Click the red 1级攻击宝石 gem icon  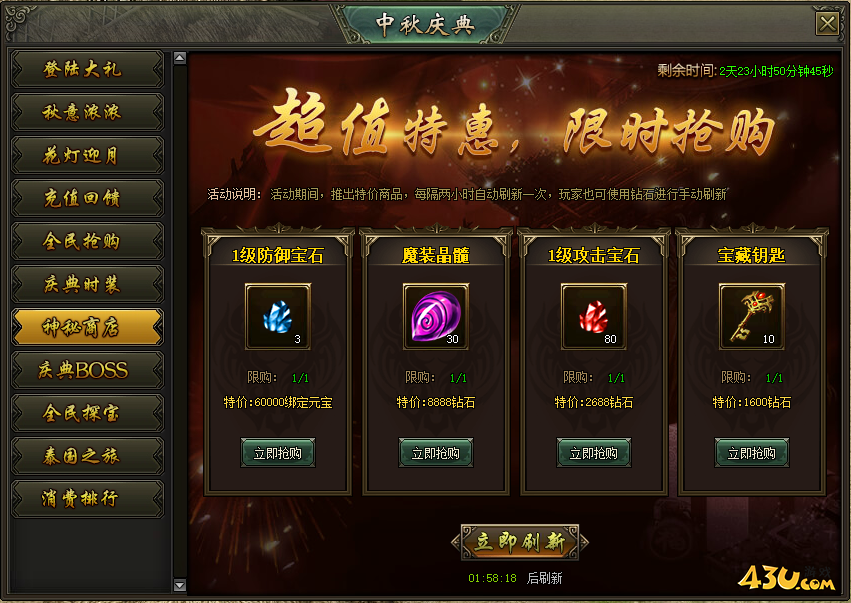tap(594, 316)
